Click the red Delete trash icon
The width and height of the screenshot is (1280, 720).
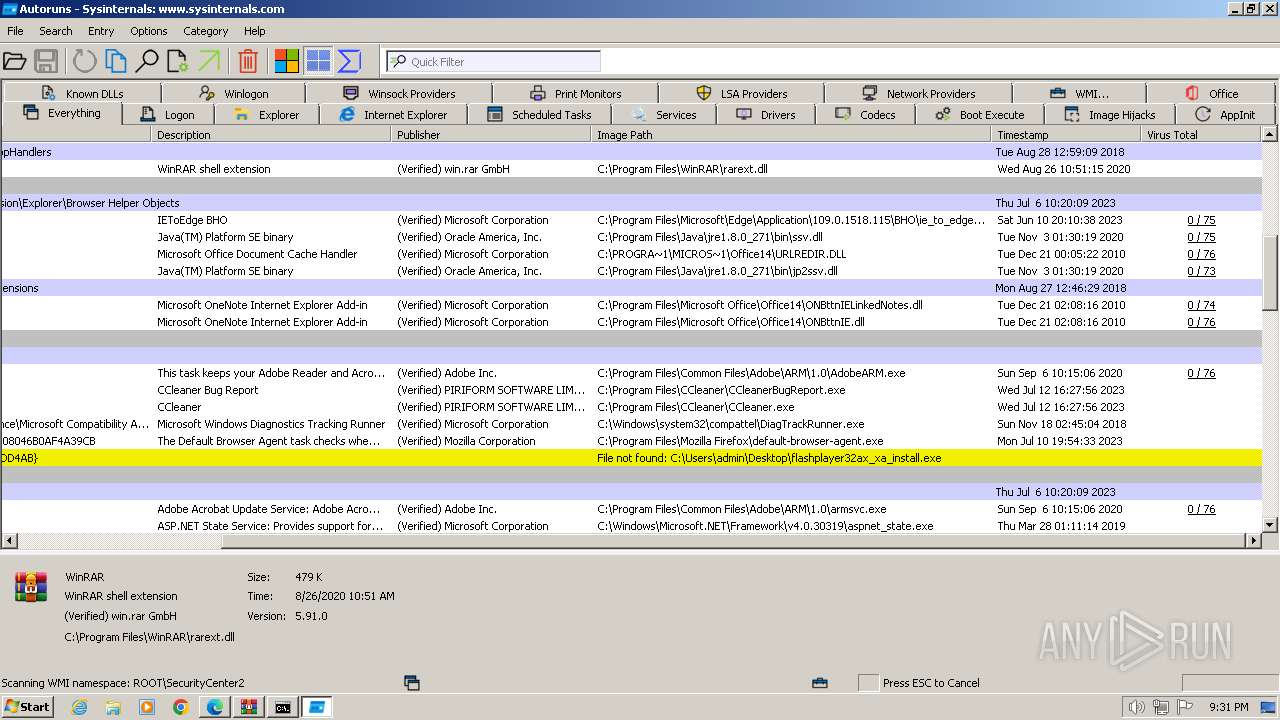248,61
